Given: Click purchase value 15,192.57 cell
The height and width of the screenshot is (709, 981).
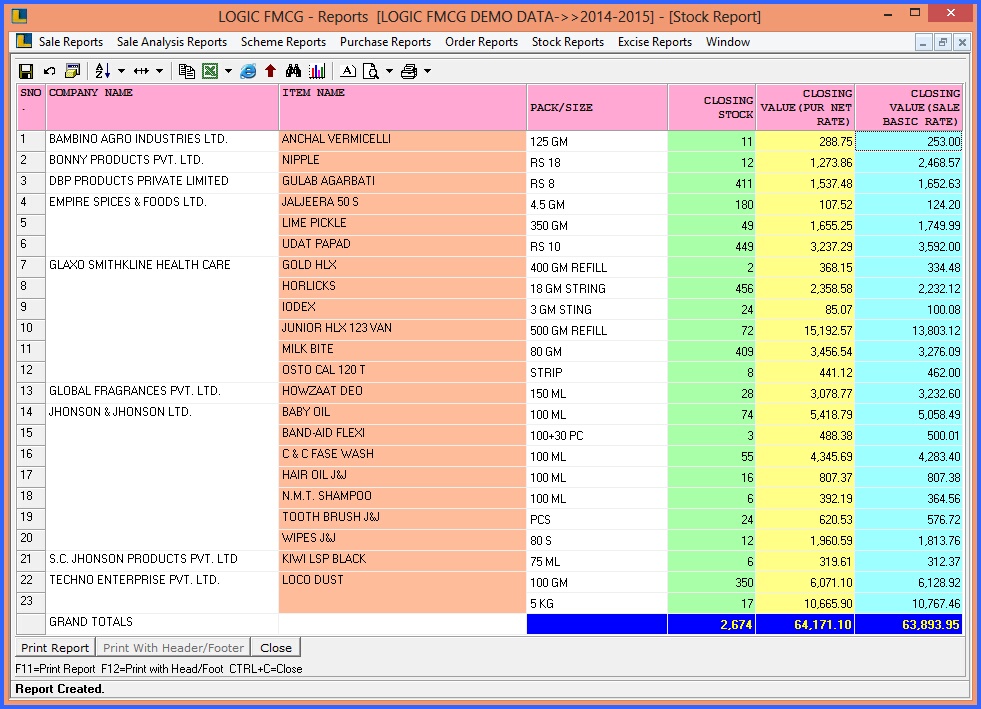Looking at the screenshot, I should [x=806, y=330].
